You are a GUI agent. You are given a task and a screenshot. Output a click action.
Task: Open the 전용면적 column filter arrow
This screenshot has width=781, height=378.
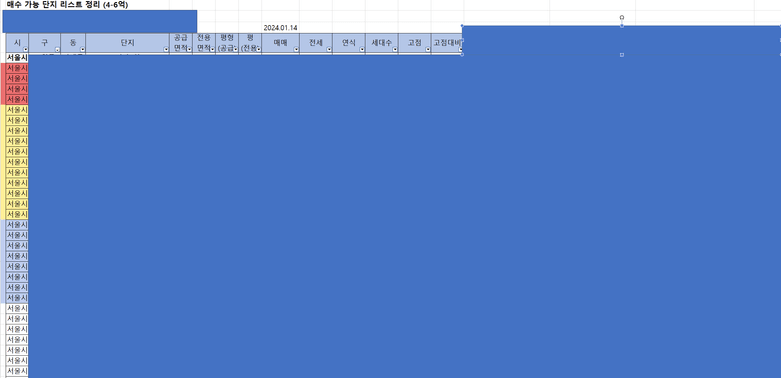(x=212, y=50)
